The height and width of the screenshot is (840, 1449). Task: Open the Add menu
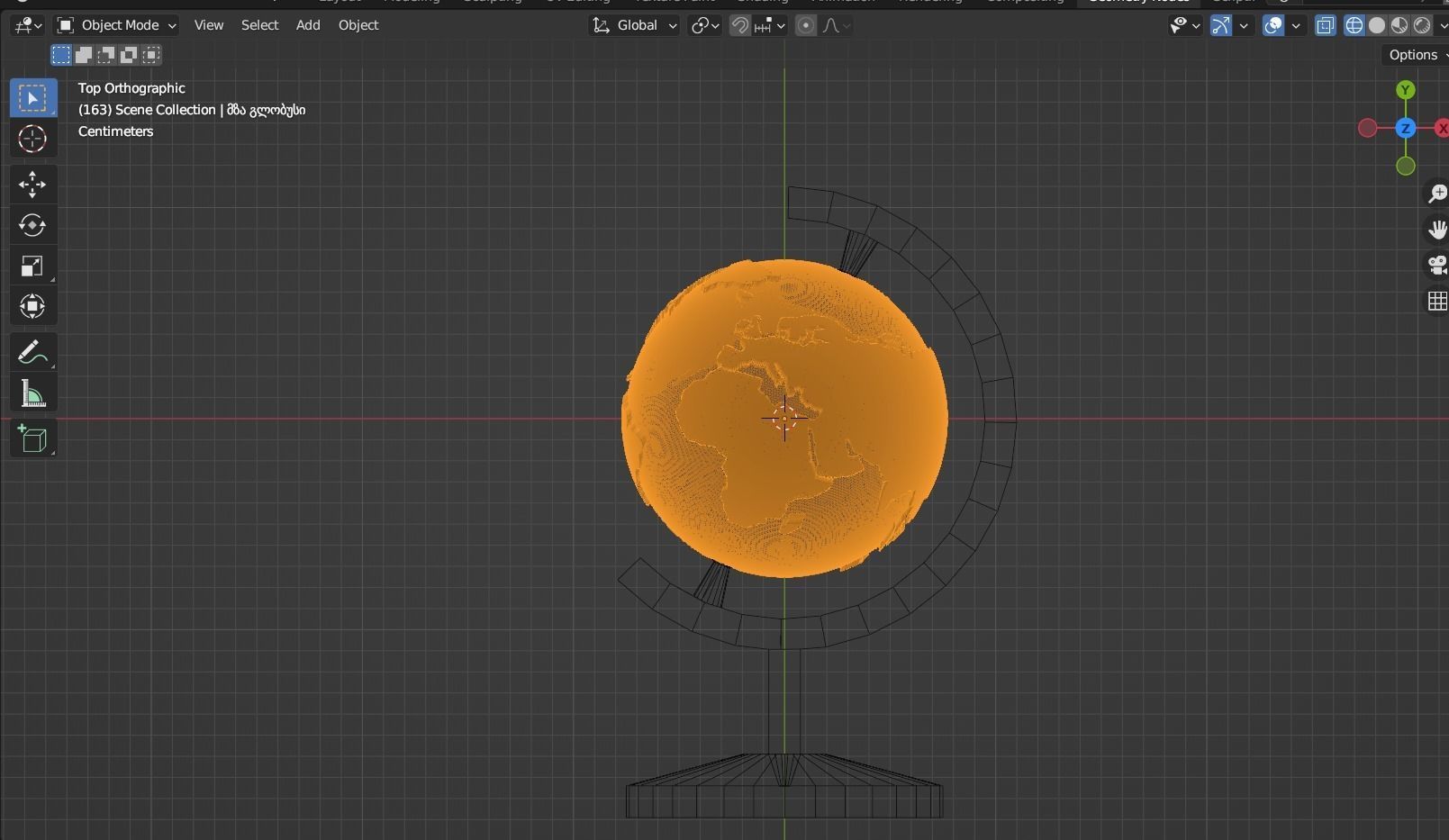tap(307, 25)
